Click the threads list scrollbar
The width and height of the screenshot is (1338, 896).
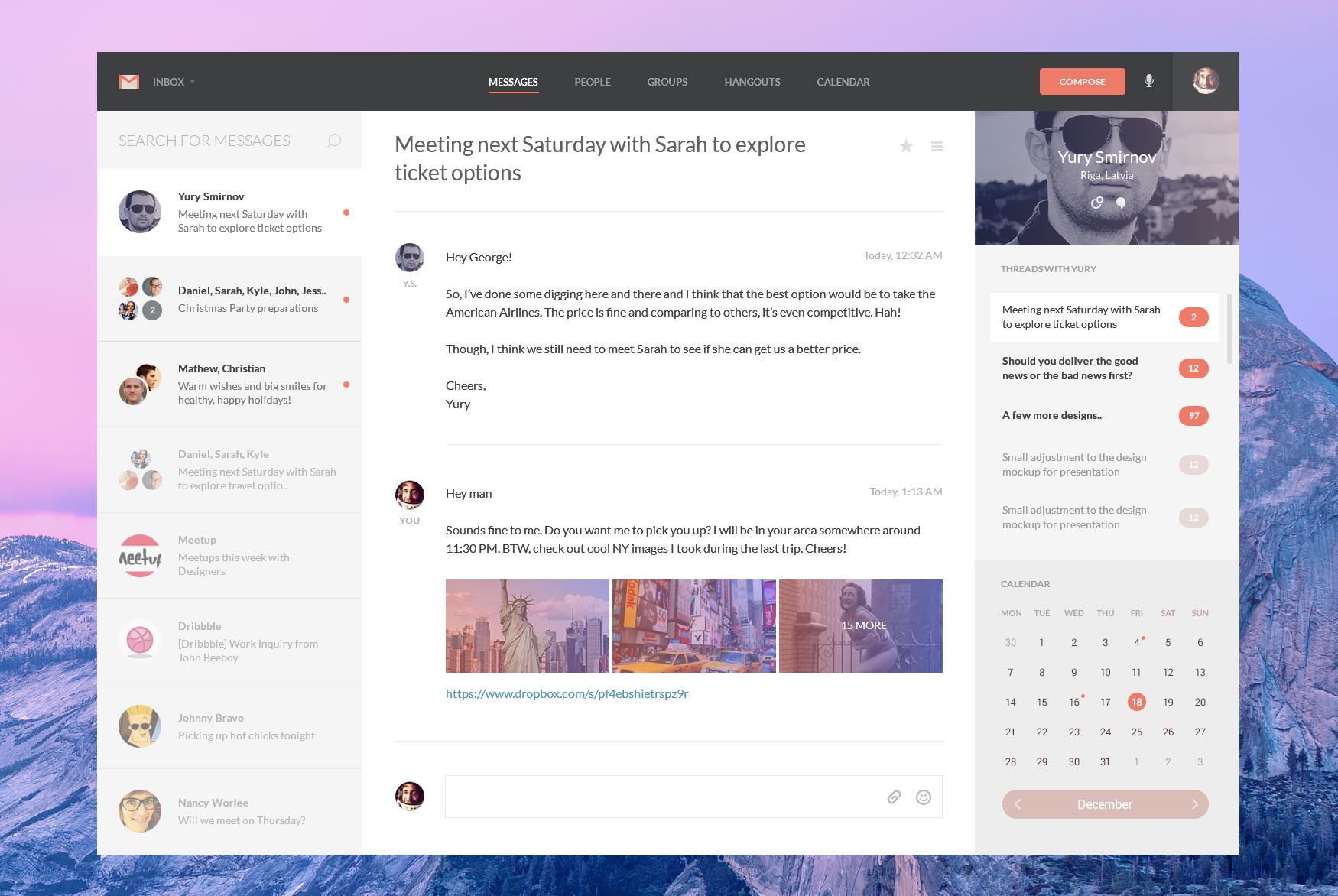[x=1229, y=329]
